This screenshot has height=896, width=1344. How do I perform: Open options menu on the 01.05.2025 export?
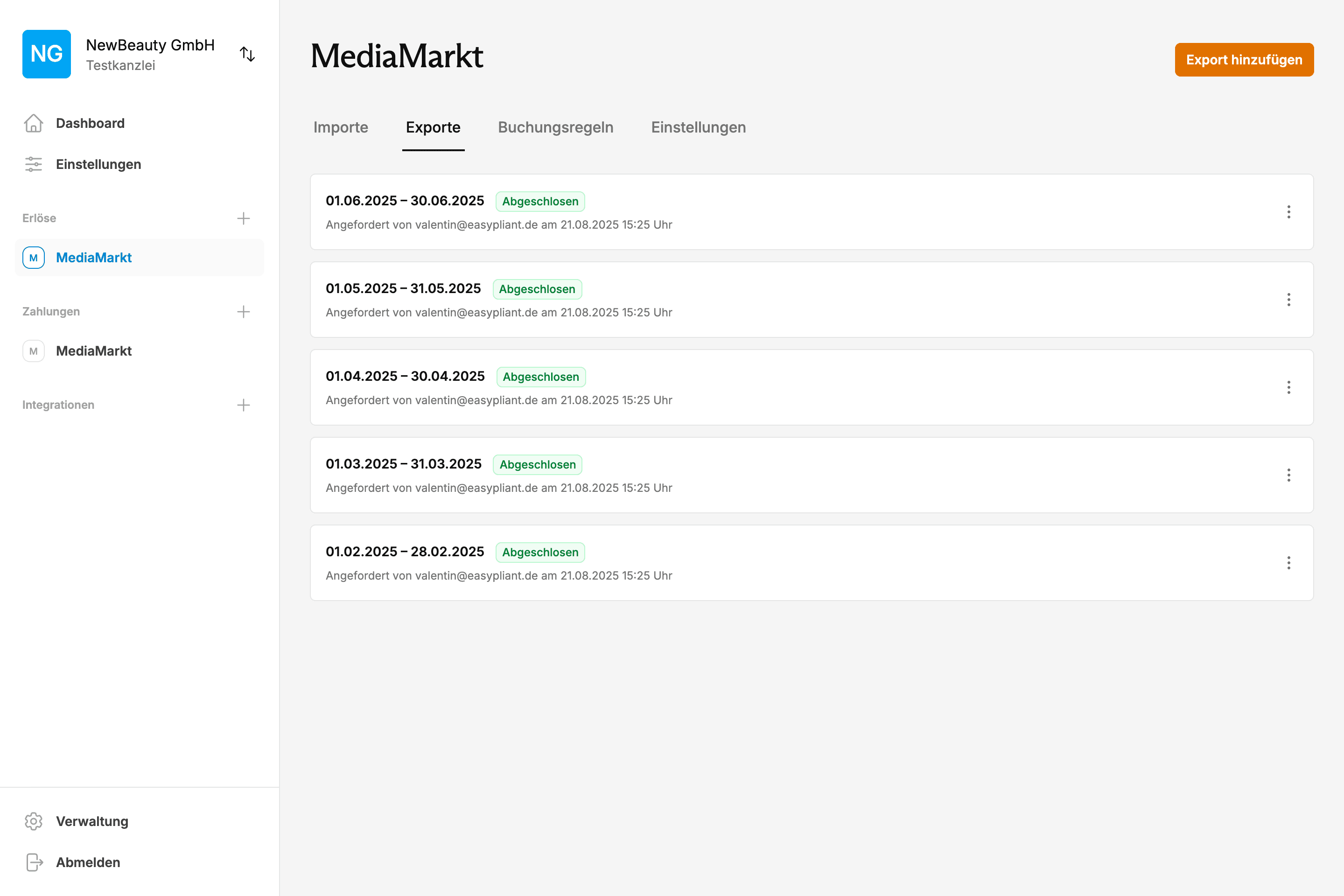point(1289,300)
